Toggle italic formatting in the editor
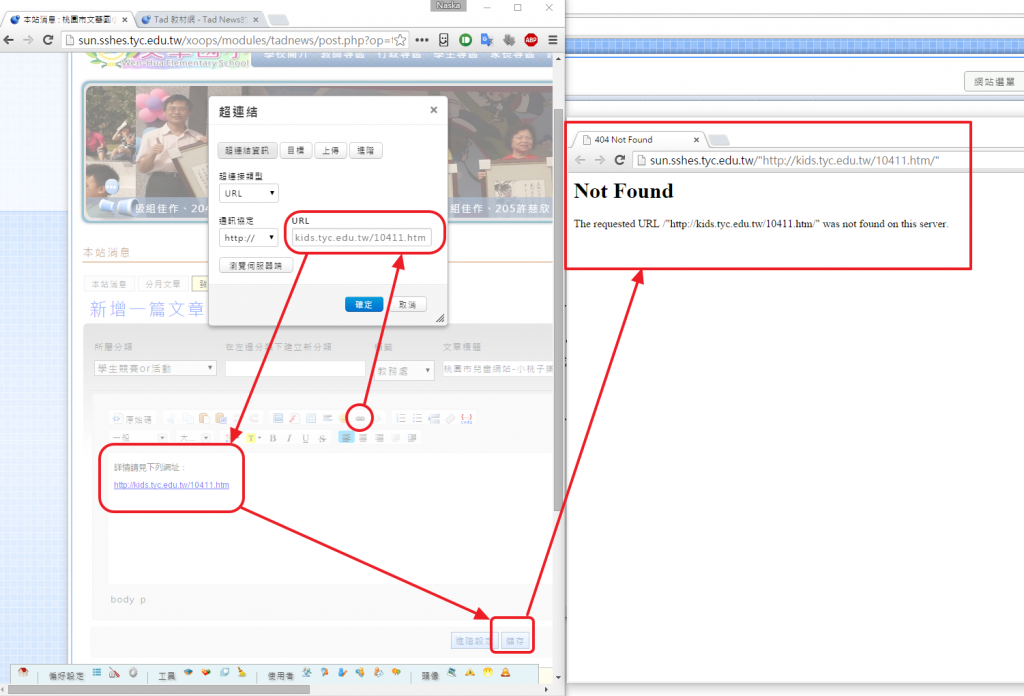Viewport: 1024px width, 696px height. [x=289, y=438]
